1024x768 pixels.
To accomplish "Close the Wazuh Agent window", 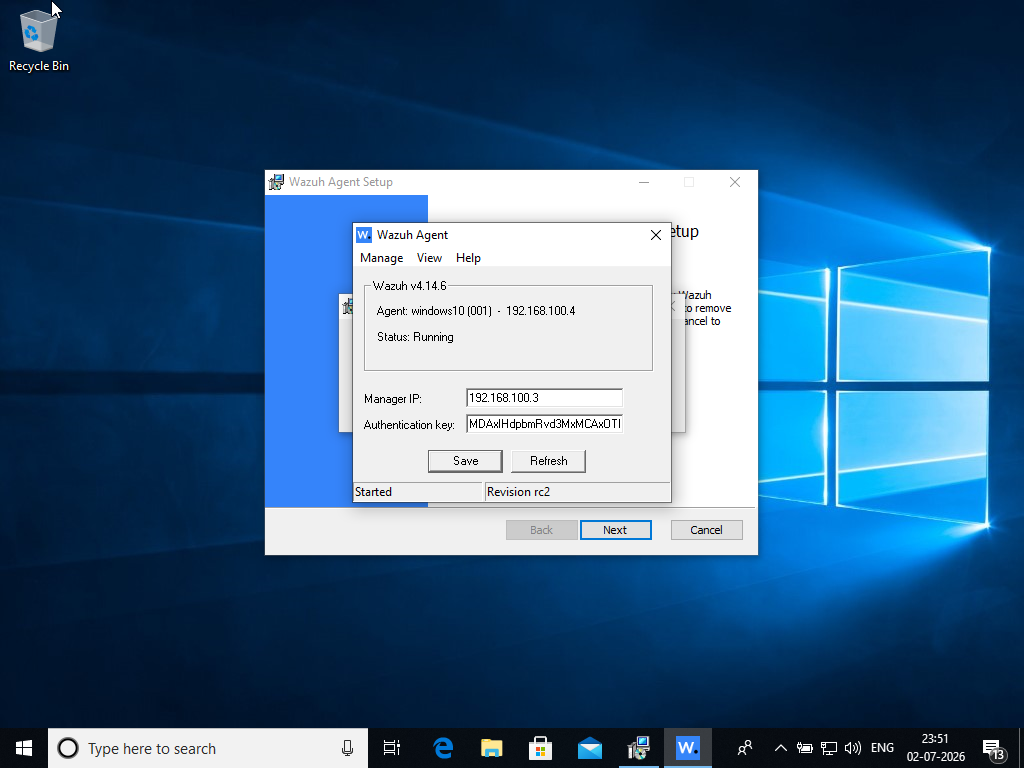I will 656,235.
